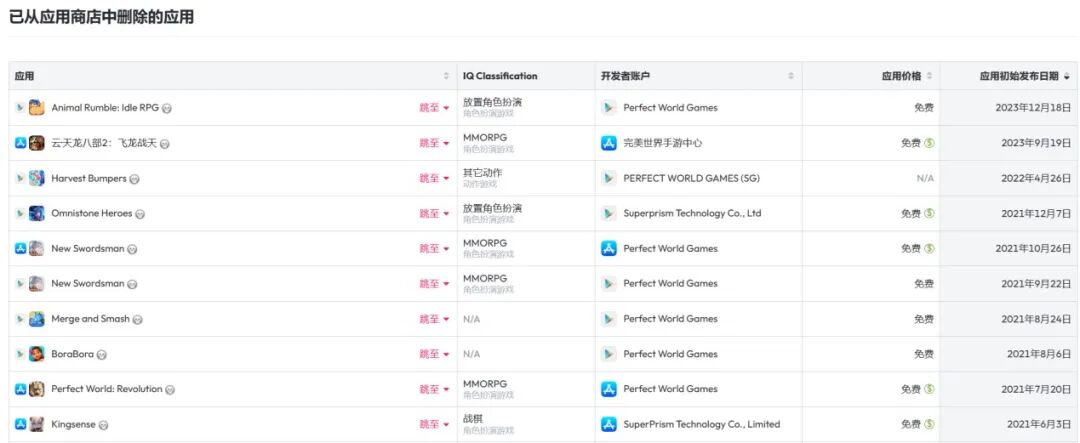Sort by the IQ Classification column header
Screen dimensions: 1080x443
tap(526, 76)
